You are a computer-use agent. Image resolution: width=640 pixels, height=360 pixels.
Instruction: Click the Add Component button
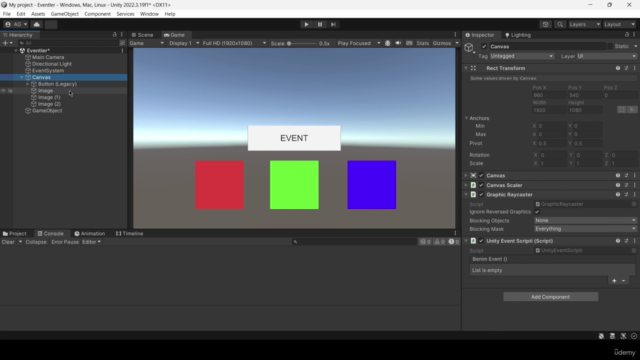550,297
